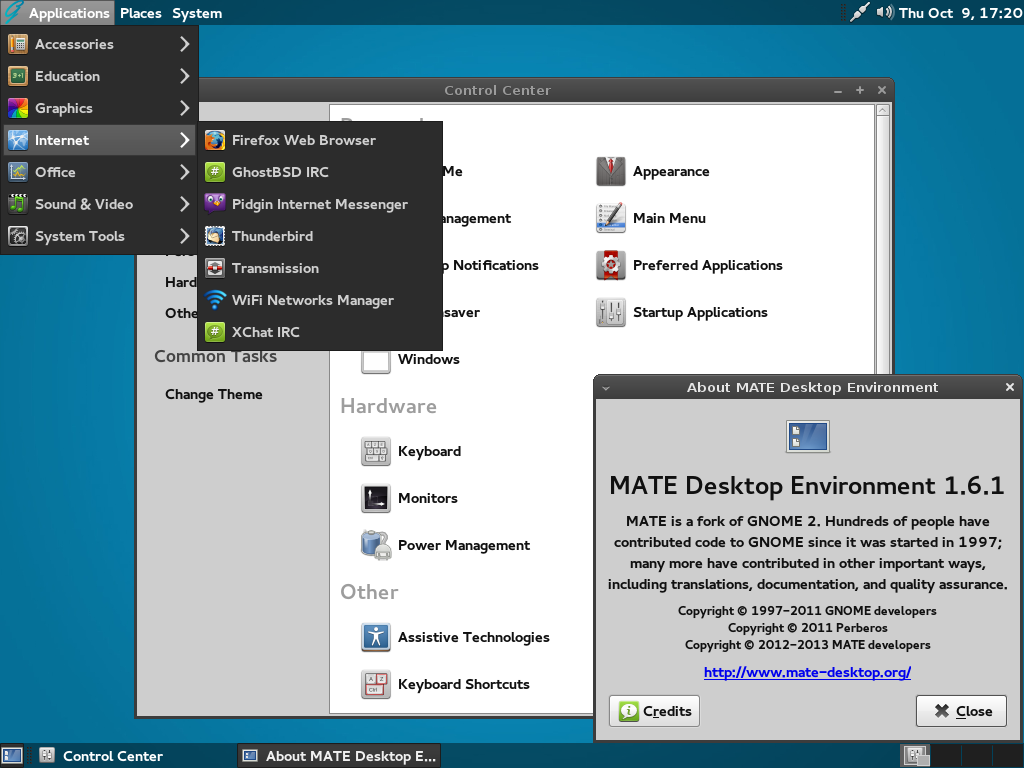Image resolution: width=1024 pixels, height=768 pixels.
Task: Expand the Education submenu arrow
Action: coord(185,76)
